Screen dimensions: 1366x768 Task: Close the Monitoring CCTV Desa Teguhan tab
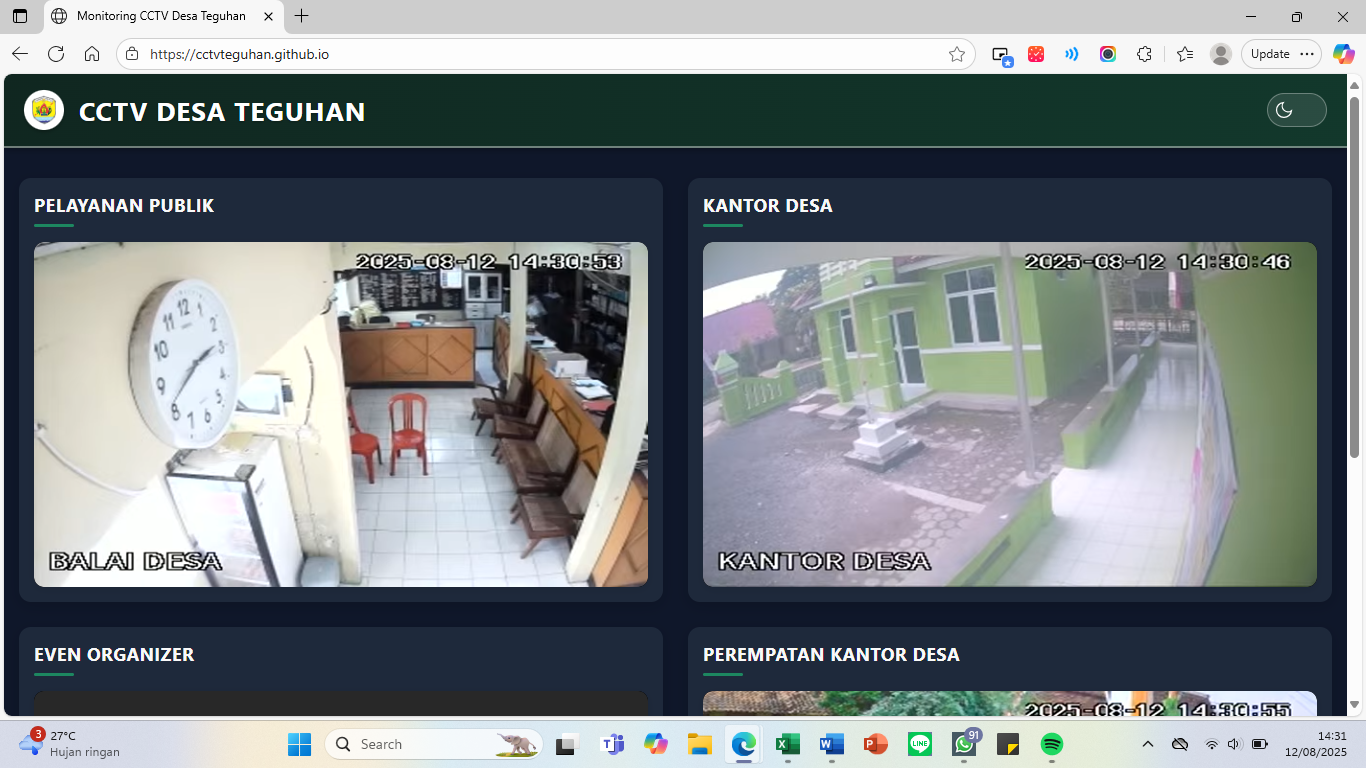click(x=268, y=16)
